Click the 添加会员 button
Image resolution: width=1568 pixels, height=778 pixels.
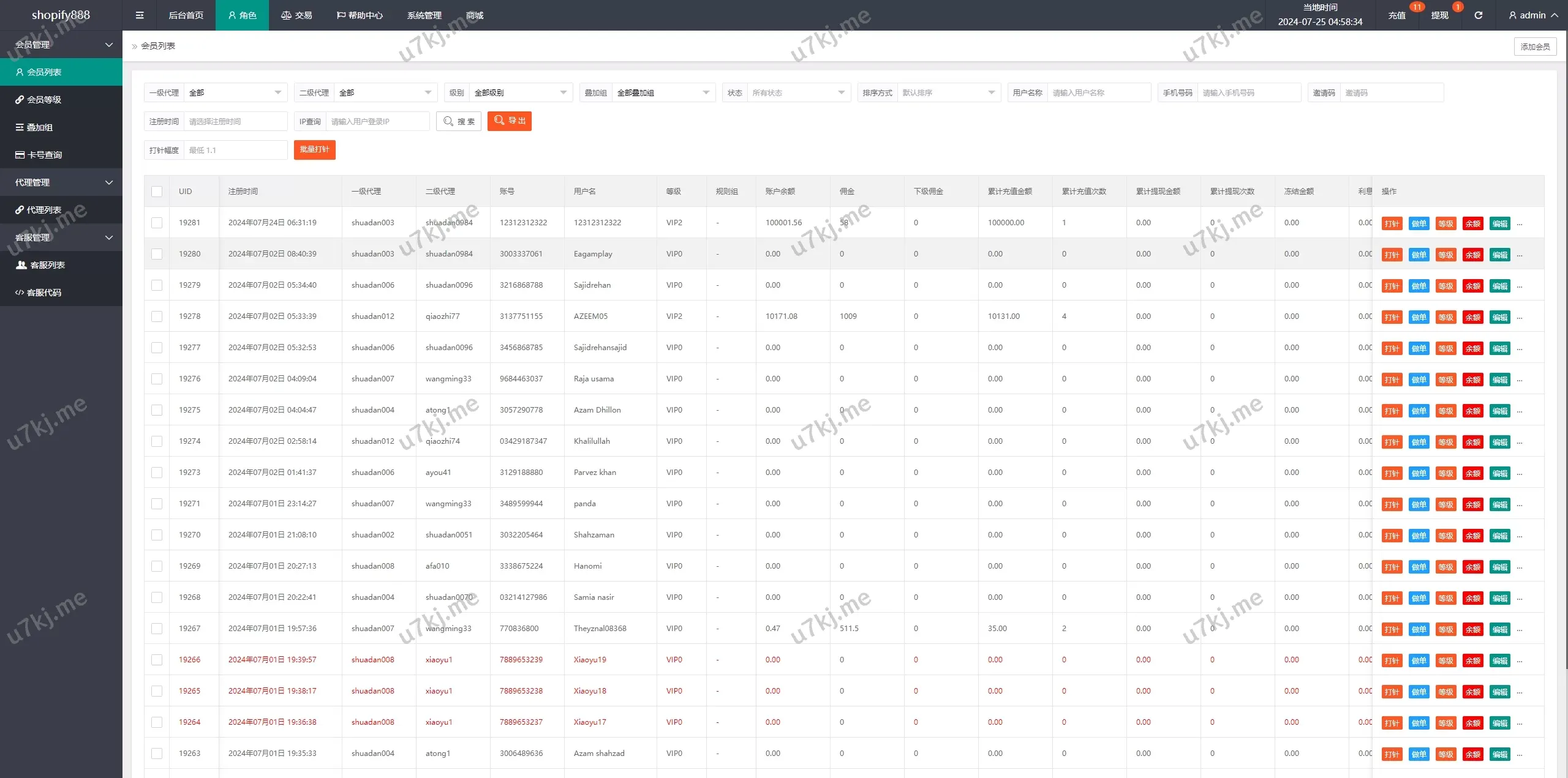pyautogui.click(x=1535, y=47)
